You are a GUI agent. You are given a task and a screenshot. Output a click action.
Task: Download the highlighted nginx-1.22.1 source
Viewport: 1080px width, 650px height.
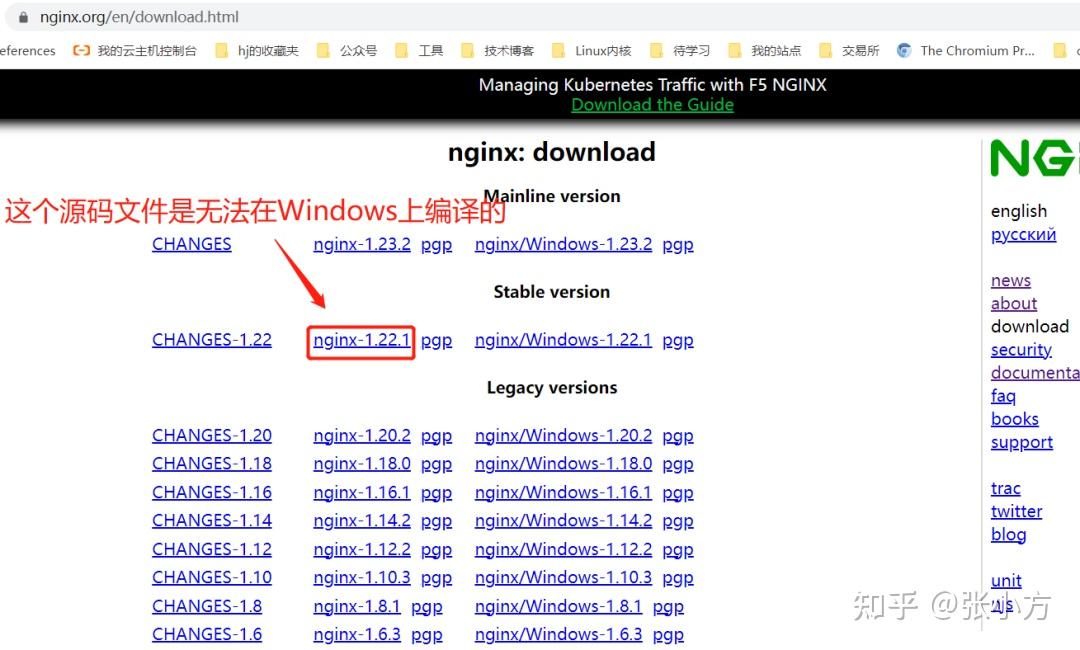[x=361, y=340]
